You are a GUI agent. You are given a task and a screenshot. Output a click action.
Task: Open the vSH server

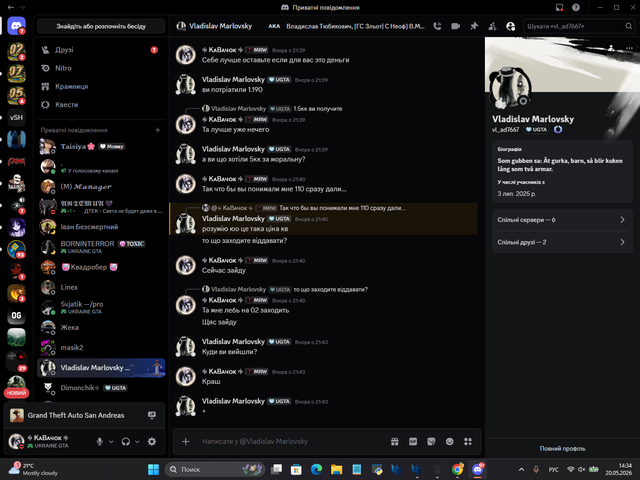16,118
